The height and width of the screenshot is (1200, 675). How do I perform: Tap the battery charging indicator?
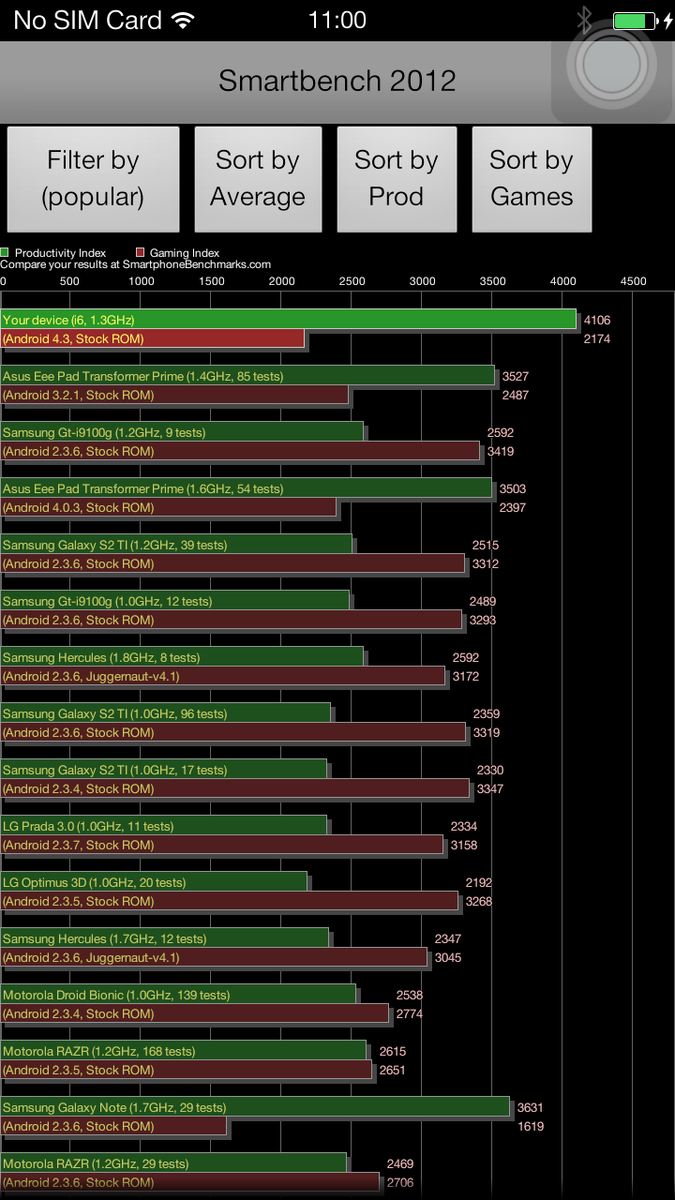[642, 20]
